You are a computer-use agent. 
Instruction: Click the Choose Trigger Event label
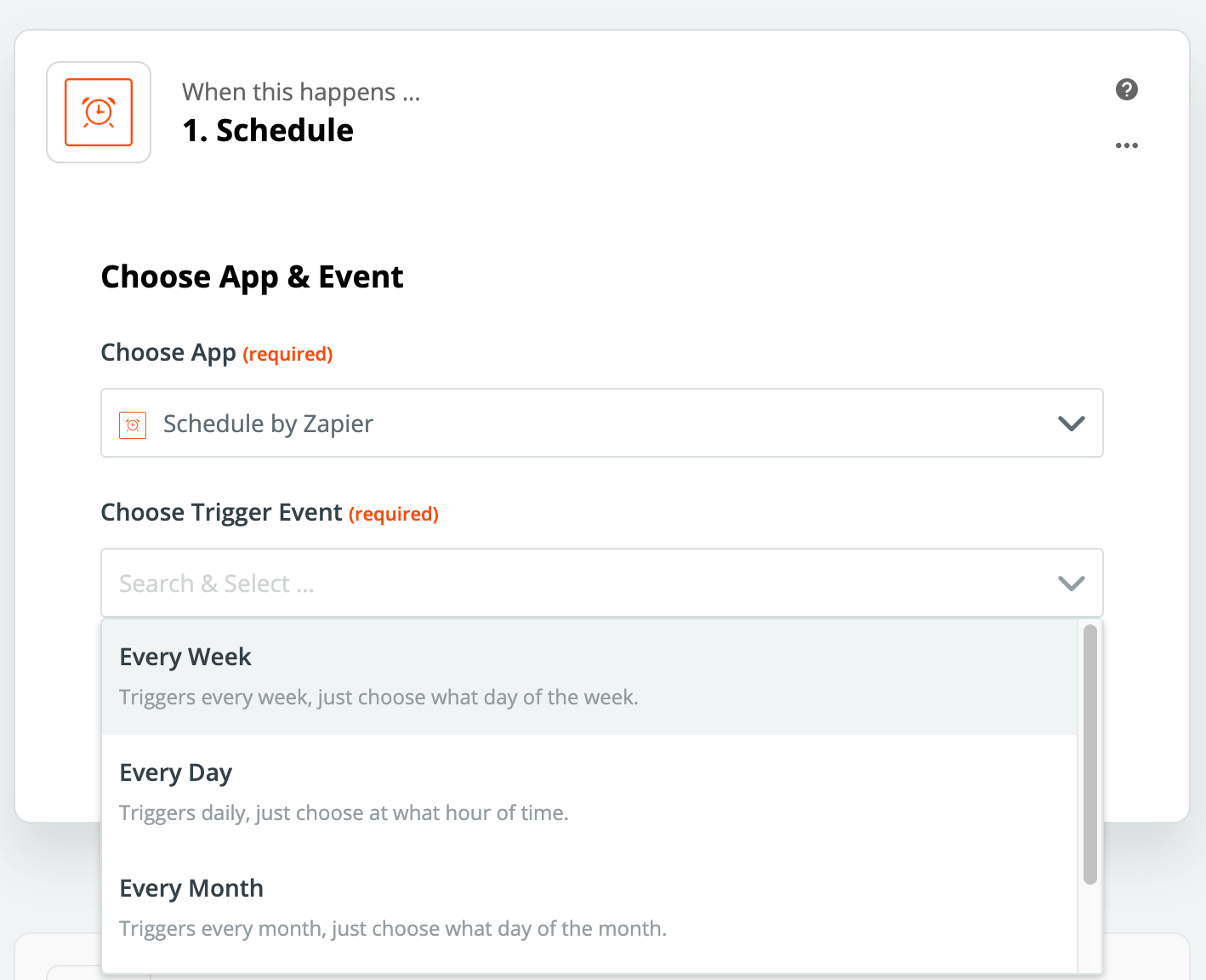(221, 513)
